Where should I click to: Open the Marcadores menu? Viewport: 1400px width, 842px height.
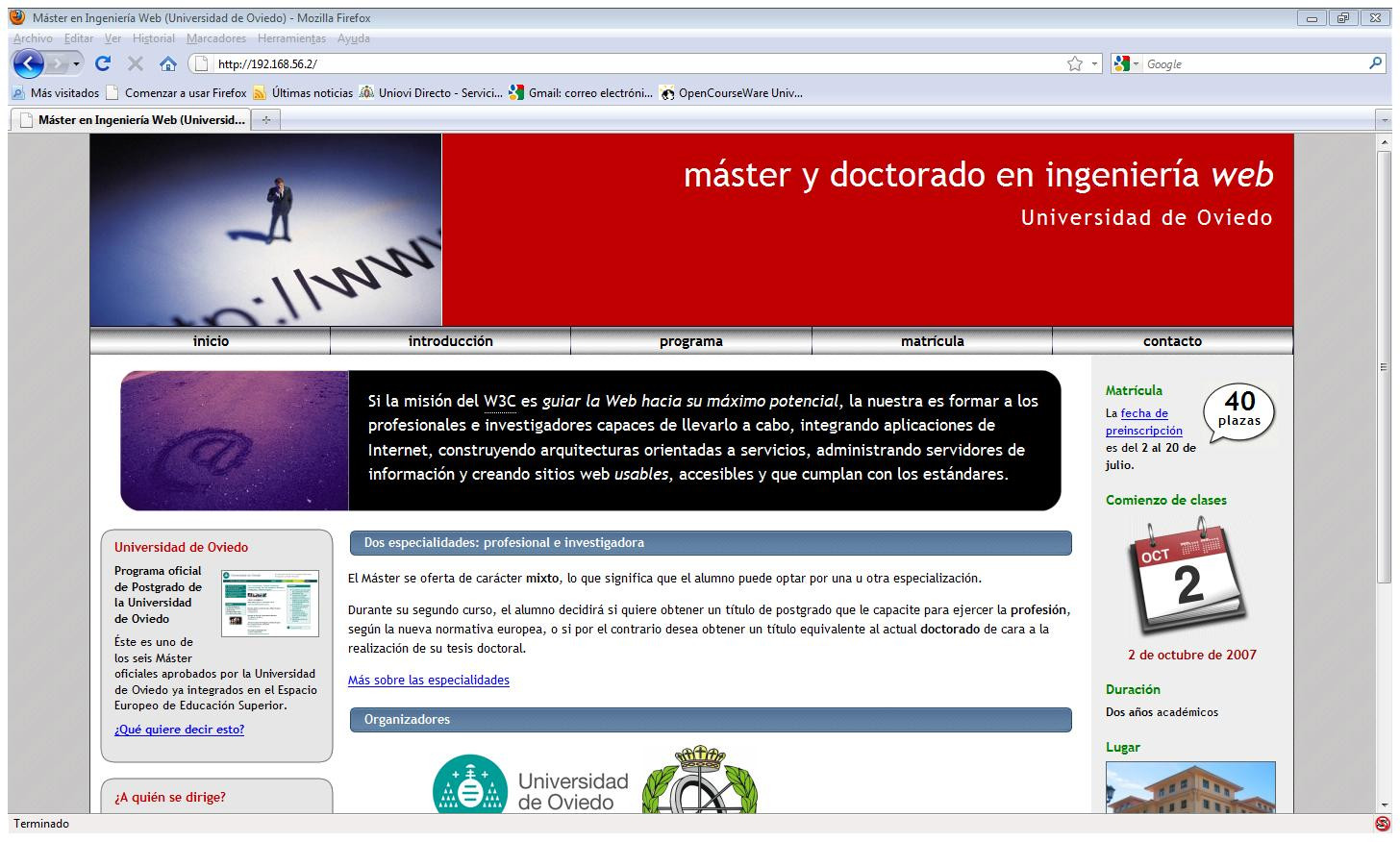(x=216, y=38)
